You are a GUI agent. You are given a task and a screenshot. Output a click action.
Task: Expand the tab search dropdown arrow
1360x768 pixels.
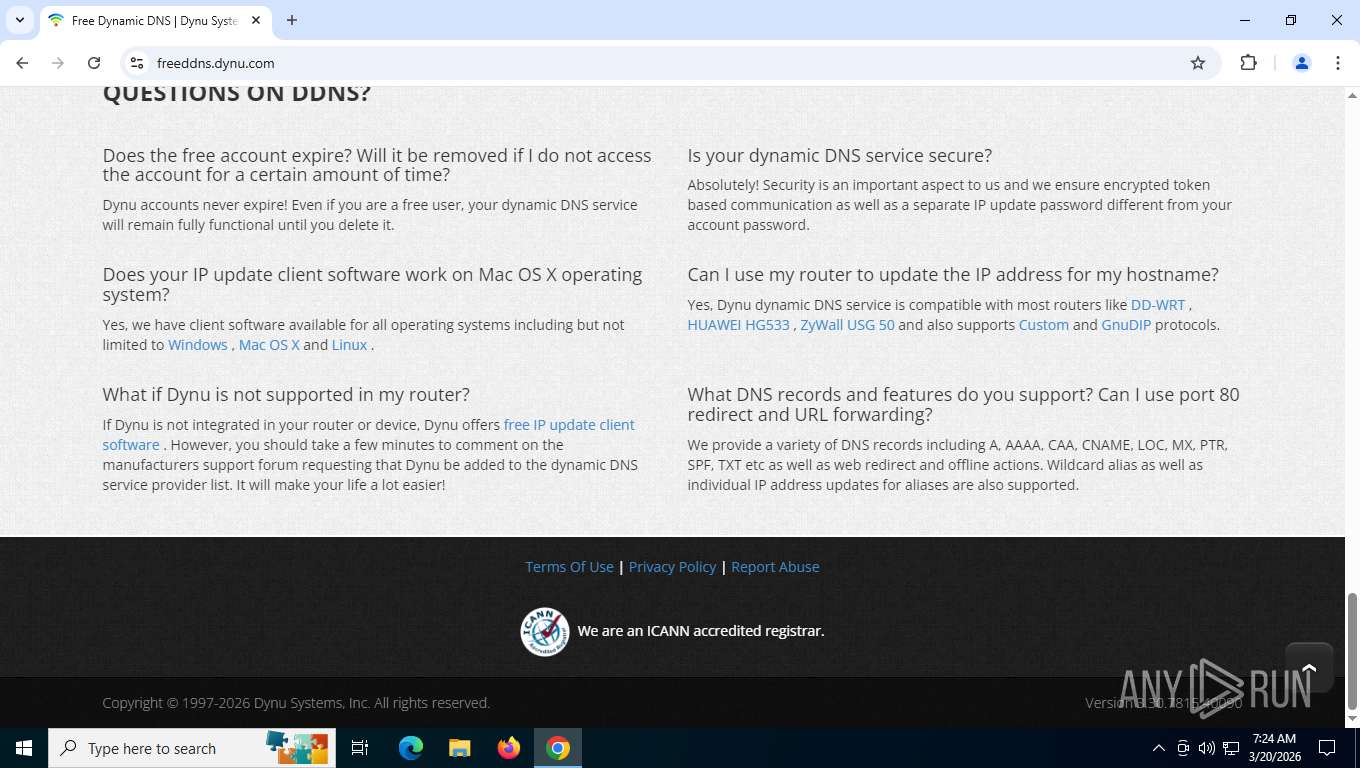click(x=19, y=20)
